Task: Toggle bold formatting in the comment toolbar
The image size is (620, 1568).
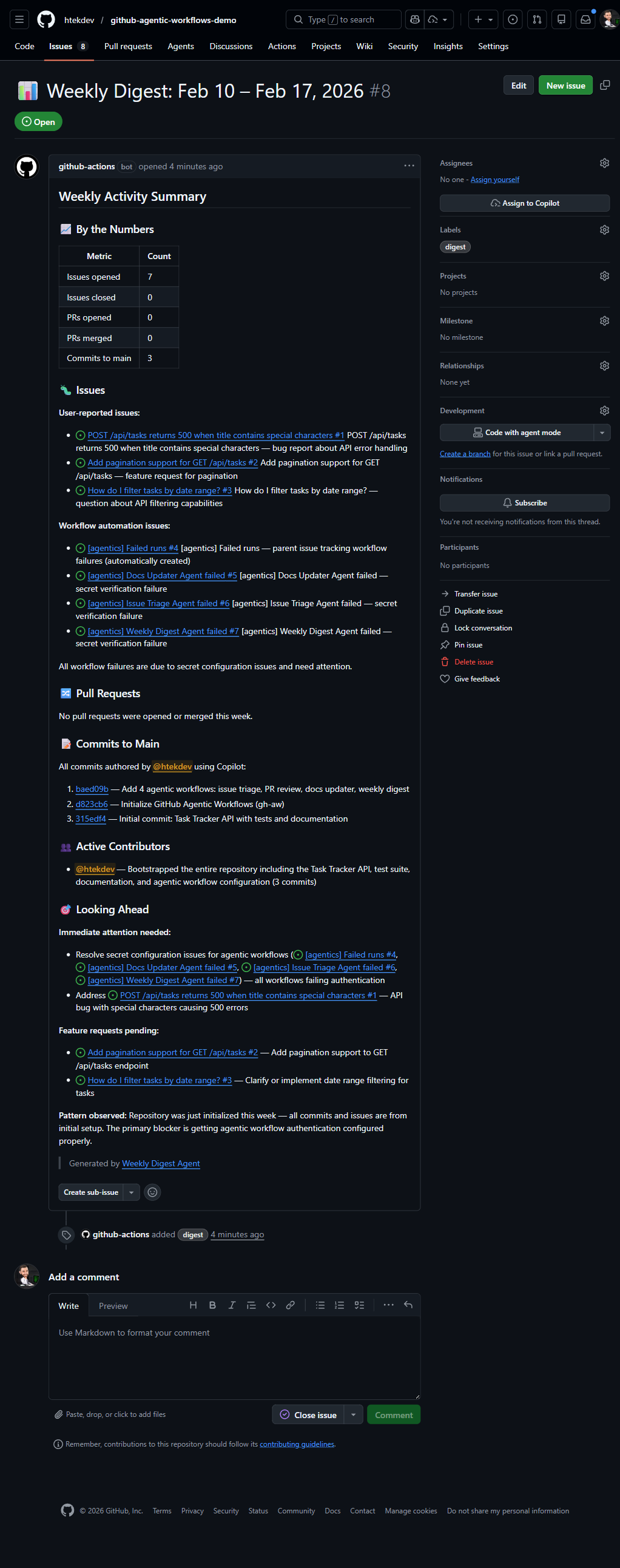Action: coord(212,1305)
